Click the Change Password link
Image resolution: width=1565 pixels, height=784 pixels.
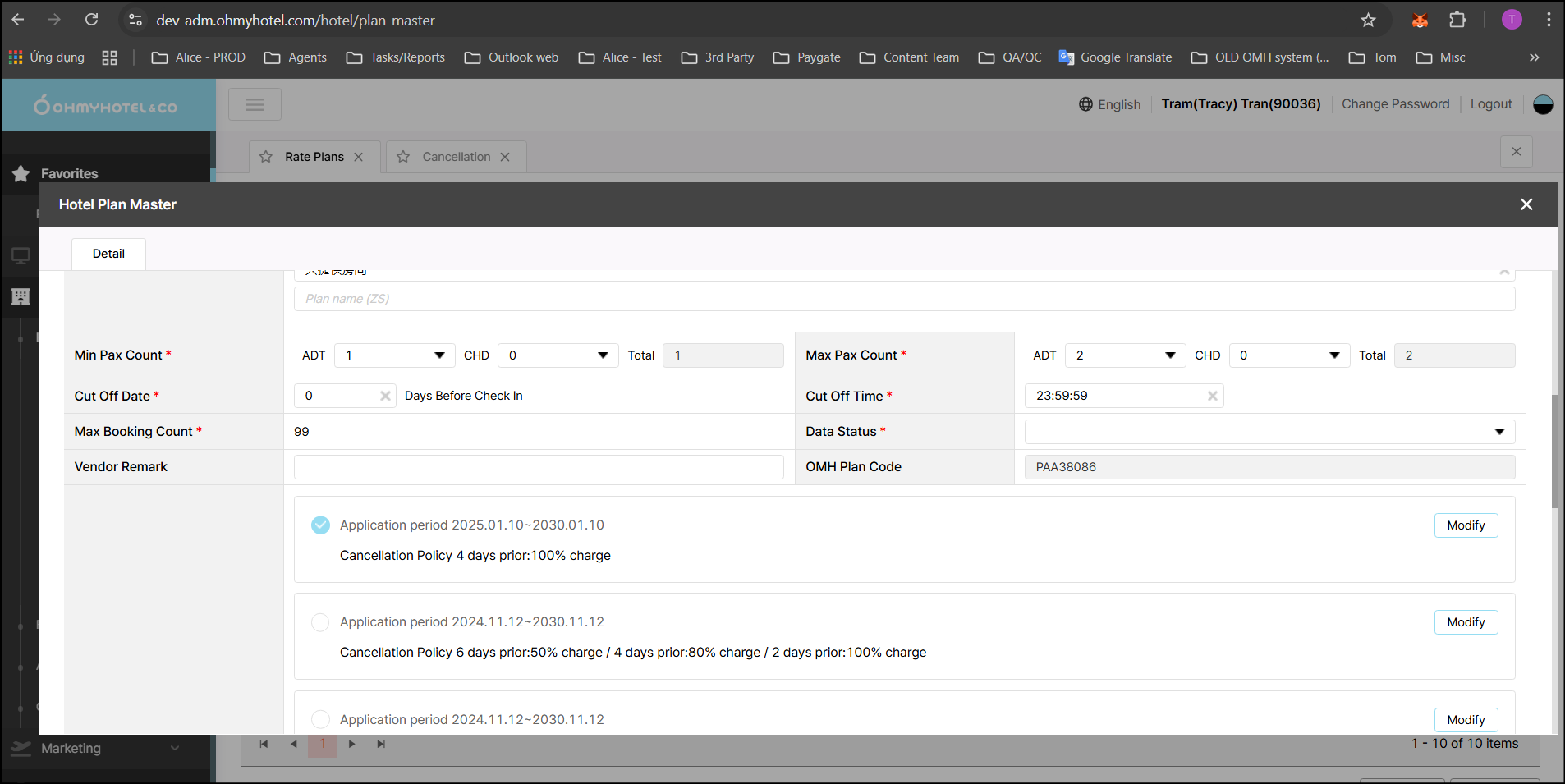[x=1395, y=104]
